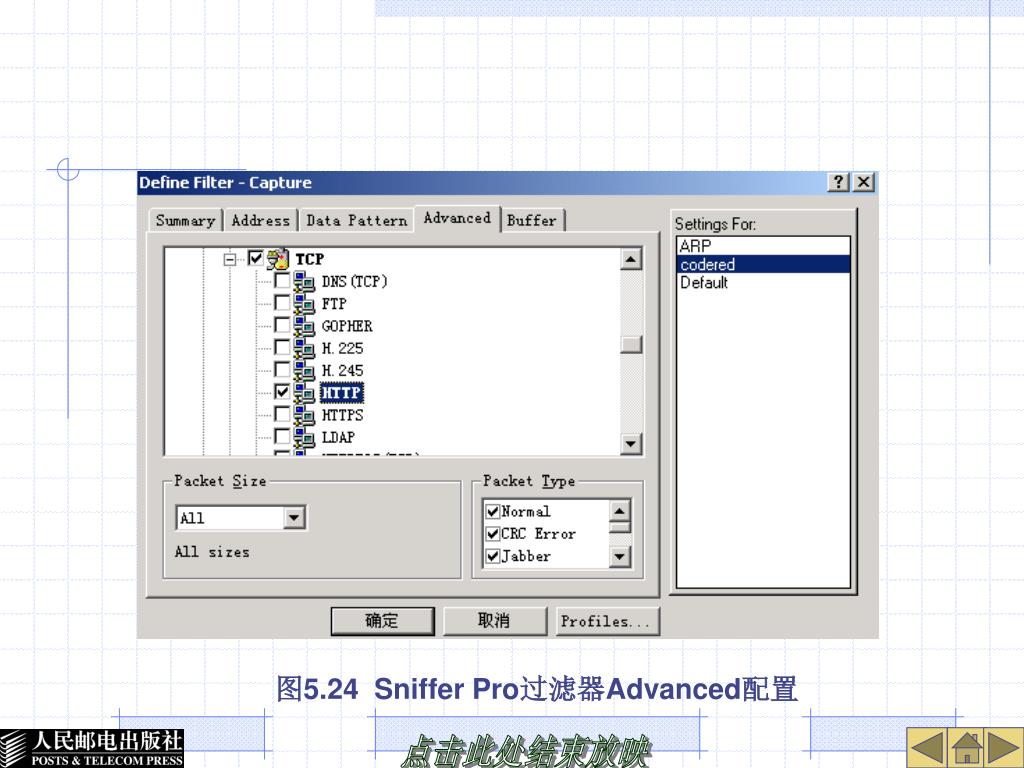The height and width of the screenshot is (768, 1024).
Task: Select the HTTPS tree label
Action: click(342, 415)
